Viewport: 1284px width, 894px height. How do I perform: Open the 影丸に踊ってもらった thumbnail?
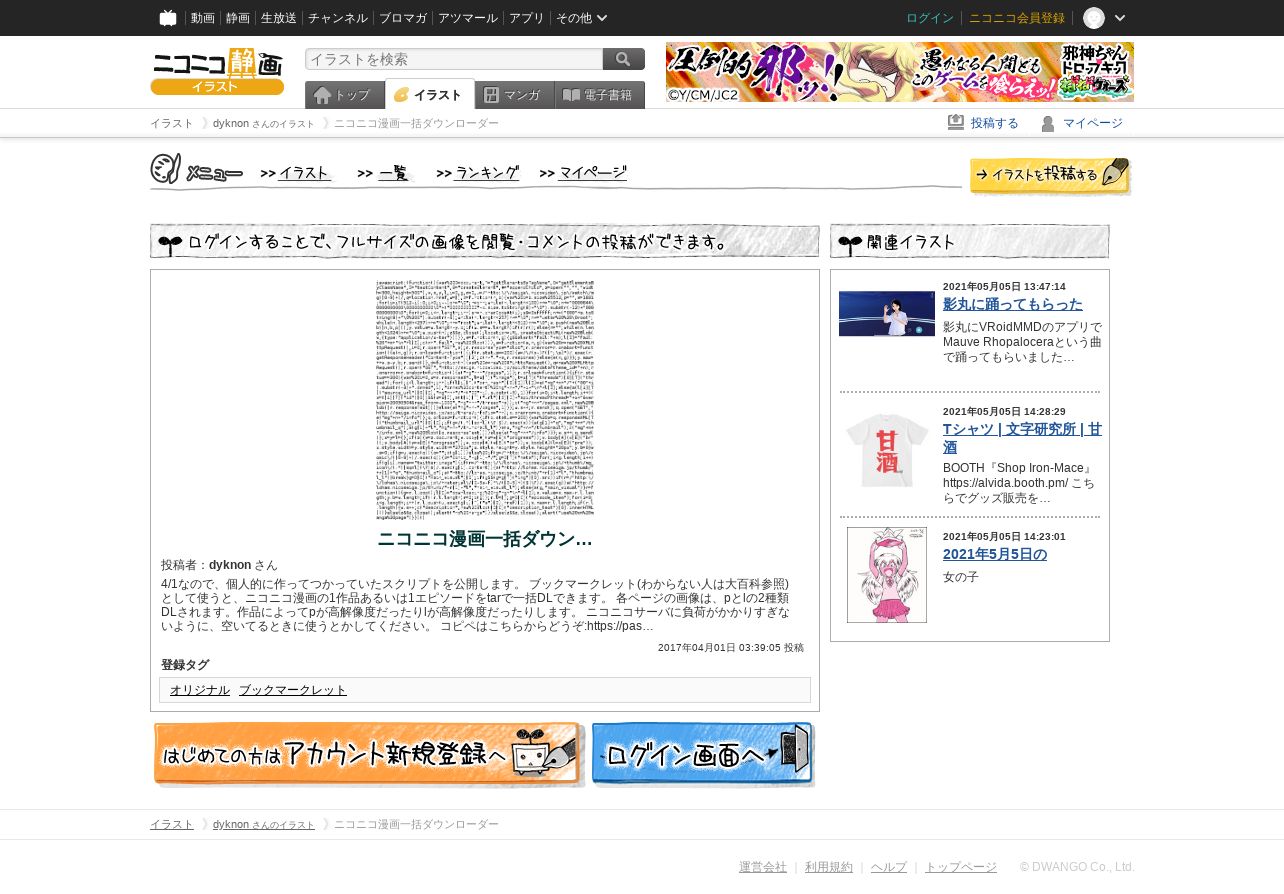pyautogui.click(x=887, y=313)
